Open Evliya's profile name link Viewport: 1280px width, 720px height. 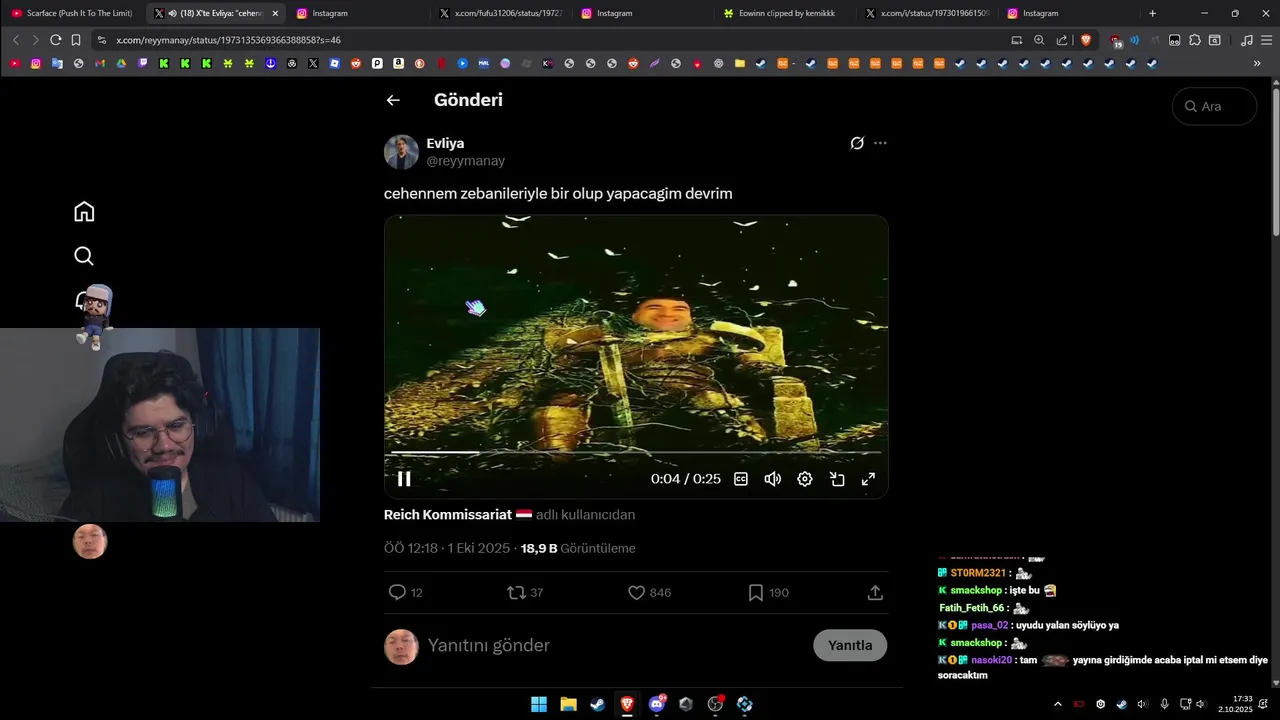[x=445, y=143]
